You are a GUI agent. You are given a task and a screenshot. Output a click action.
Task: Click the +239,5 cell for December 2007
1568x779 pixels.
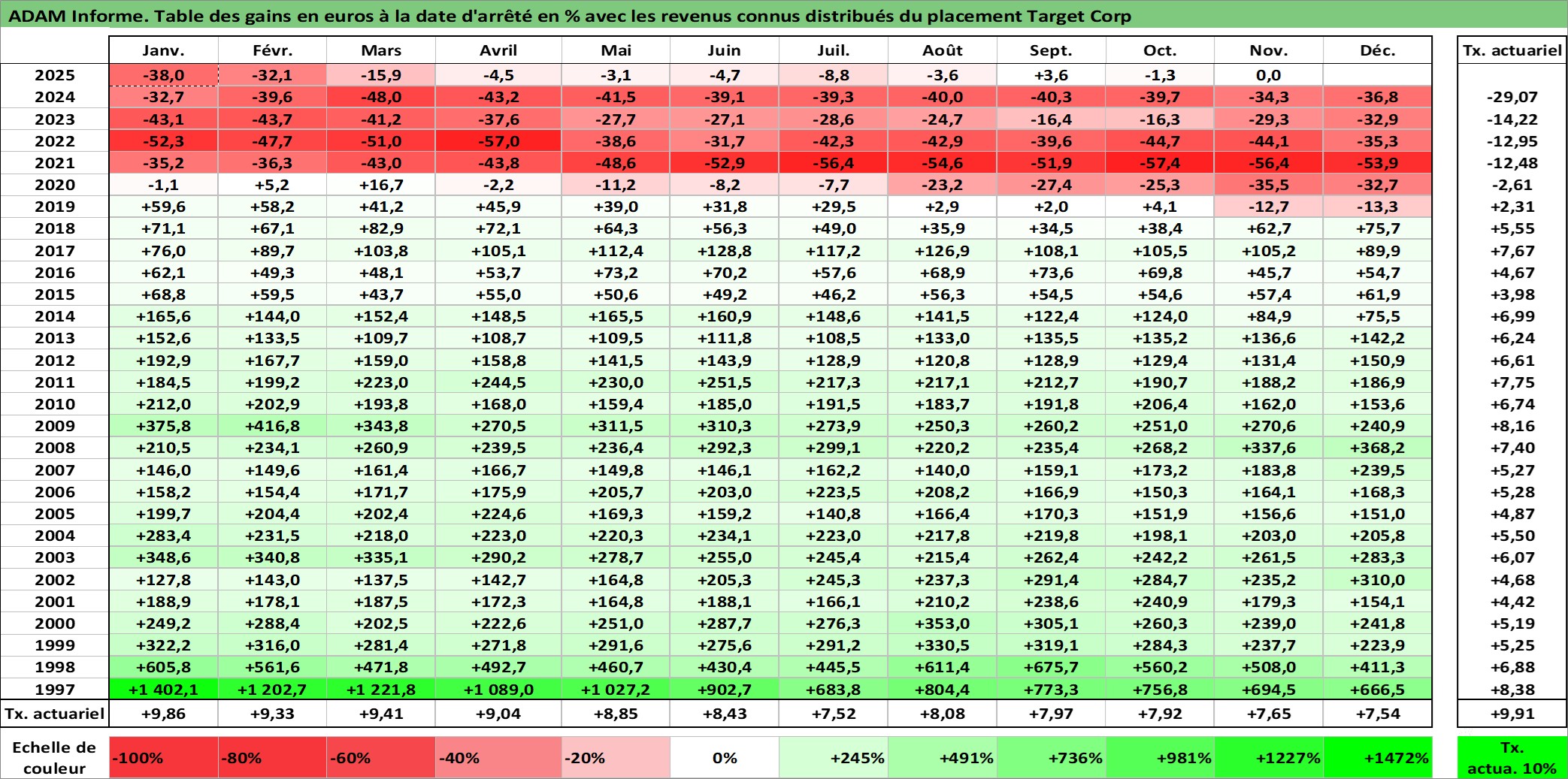point(1378,470)
